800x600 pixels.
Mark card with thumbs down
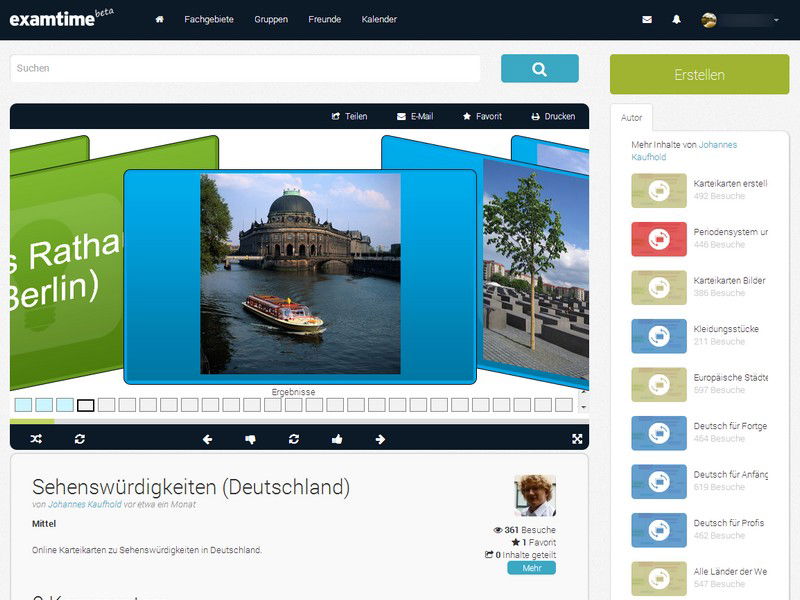251,439
